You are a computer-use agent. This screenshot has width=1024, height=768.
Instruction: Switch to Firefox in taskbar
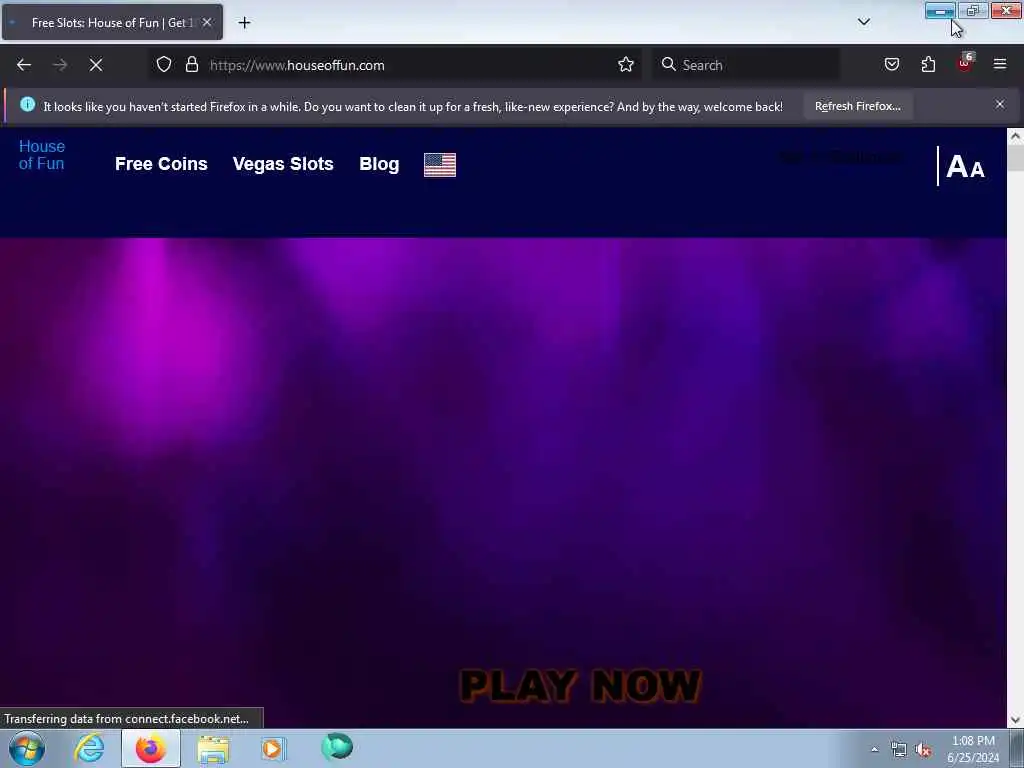pos(151,748)
